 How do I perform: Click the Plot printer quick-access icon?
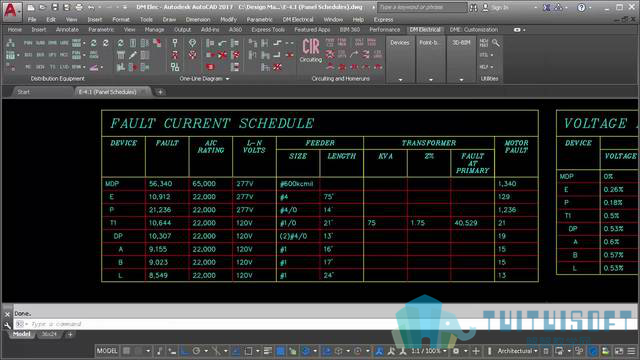pos(79,7)
